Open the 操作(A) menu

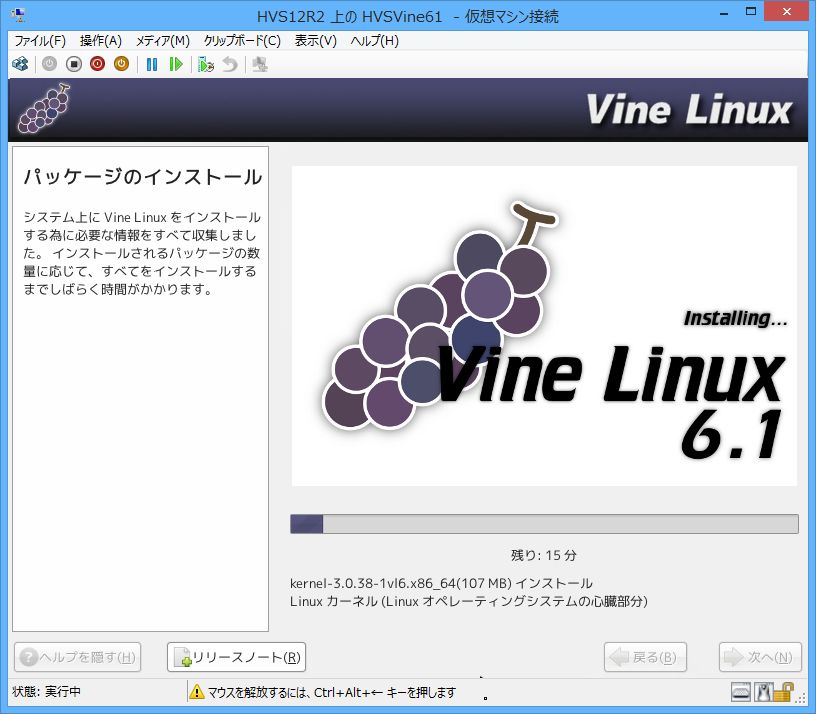[x=100, y=41]
